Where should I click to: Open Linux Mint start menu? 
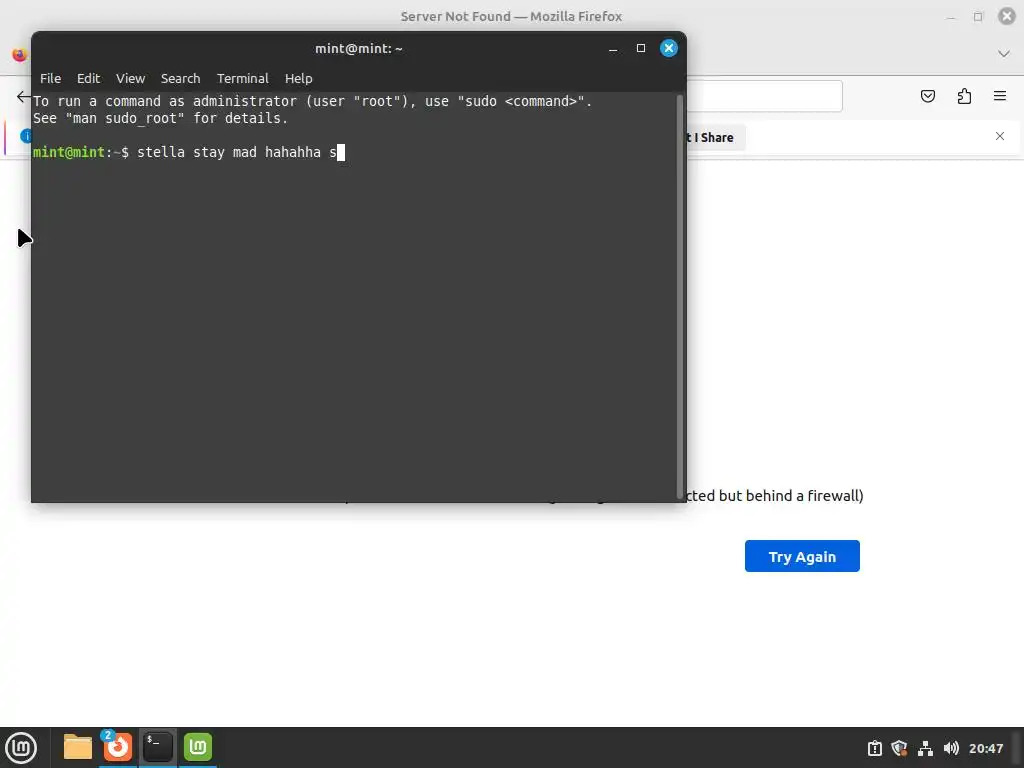click(21, 748)
